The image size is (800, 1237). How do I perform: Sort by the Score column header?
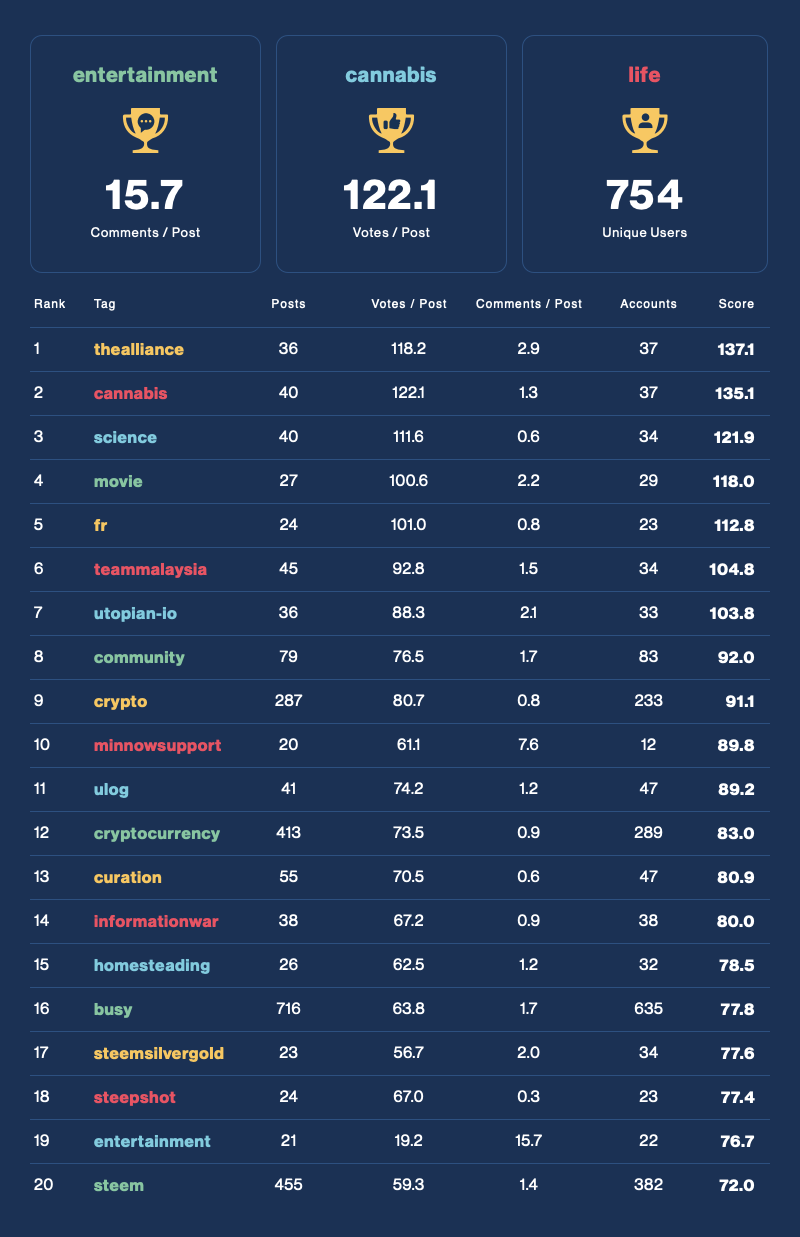click(737, 304)
